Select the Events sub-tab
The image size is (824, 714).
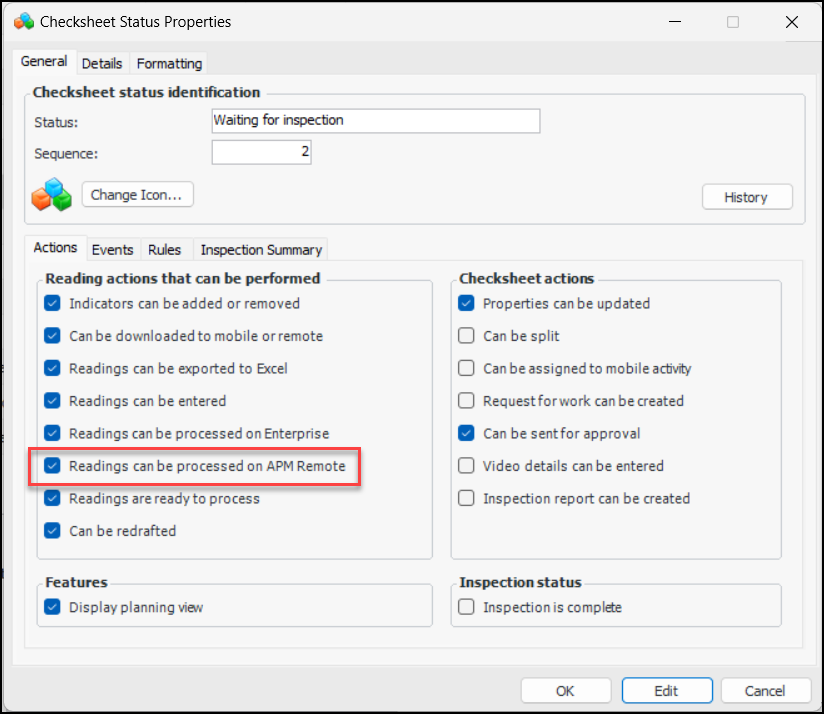point(112,250)
